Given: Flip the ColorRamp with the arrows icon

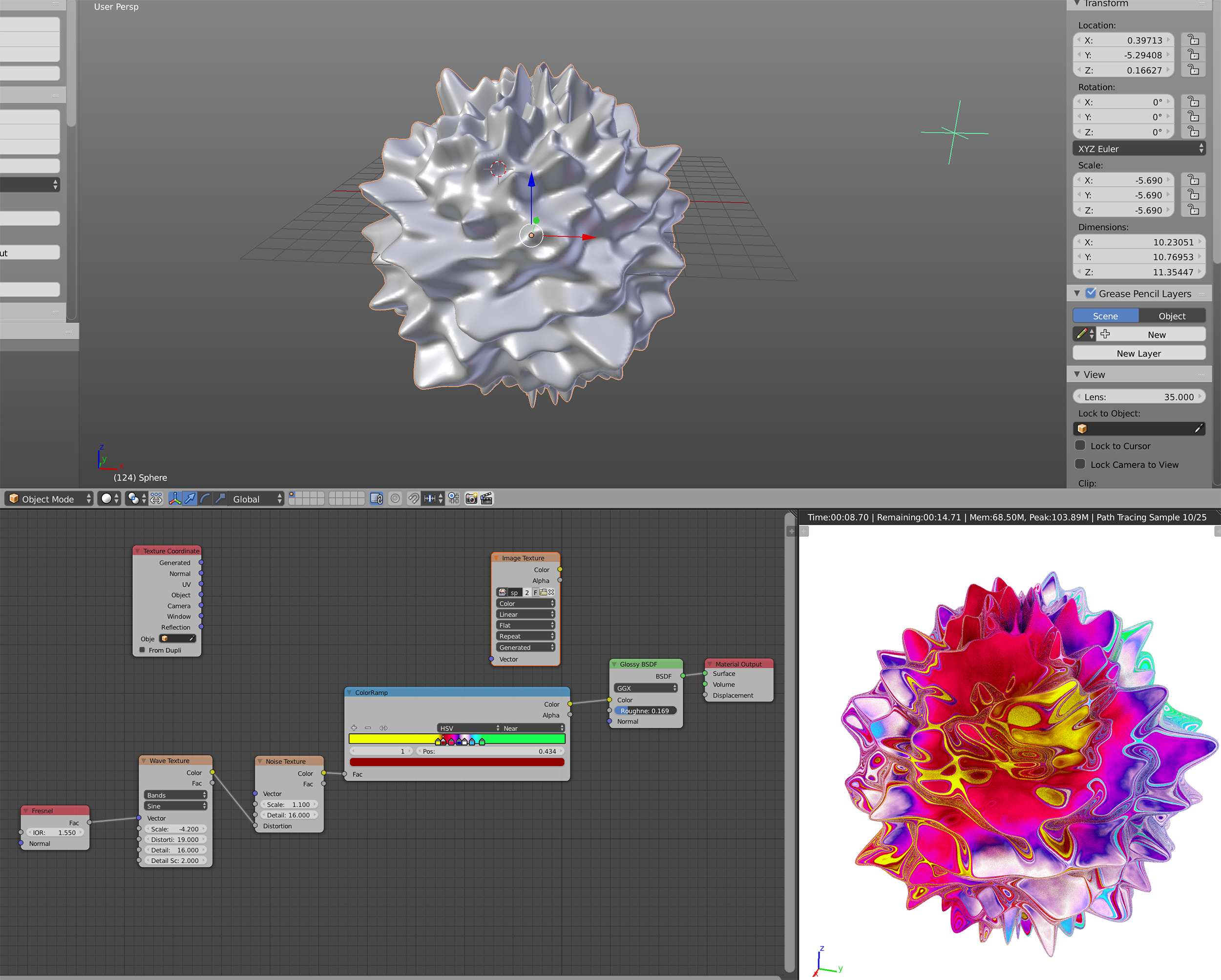Looking at the screenshot, I should 383,728.
